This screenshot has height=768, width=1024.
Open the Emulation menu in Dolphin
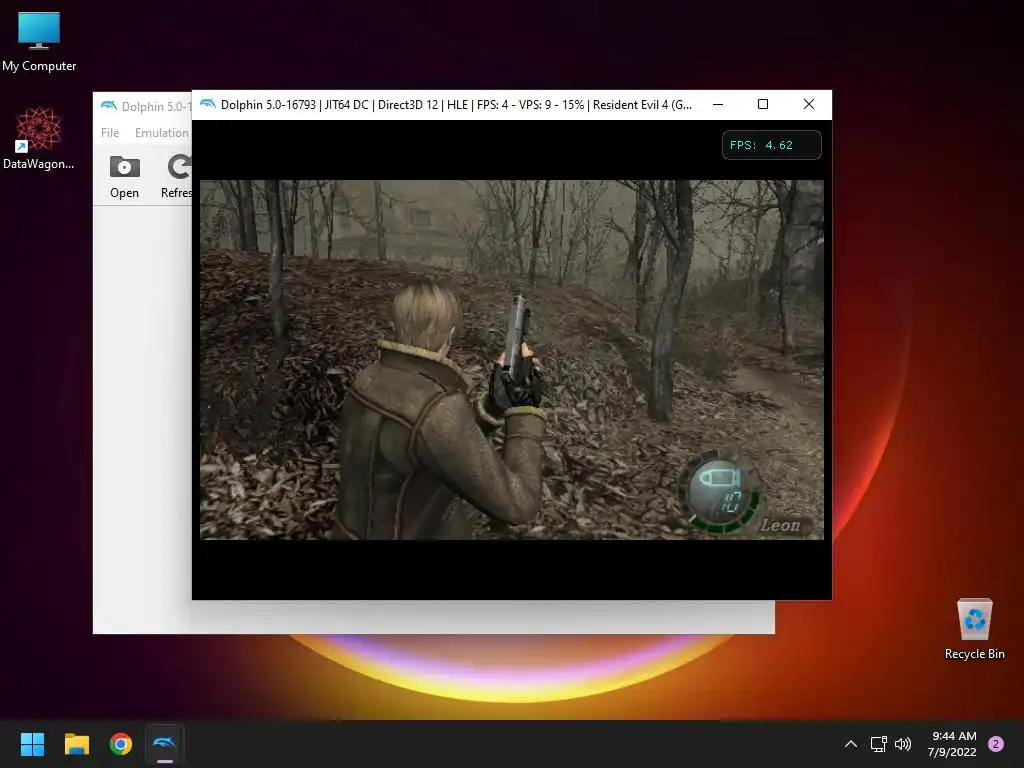[162, 133]
